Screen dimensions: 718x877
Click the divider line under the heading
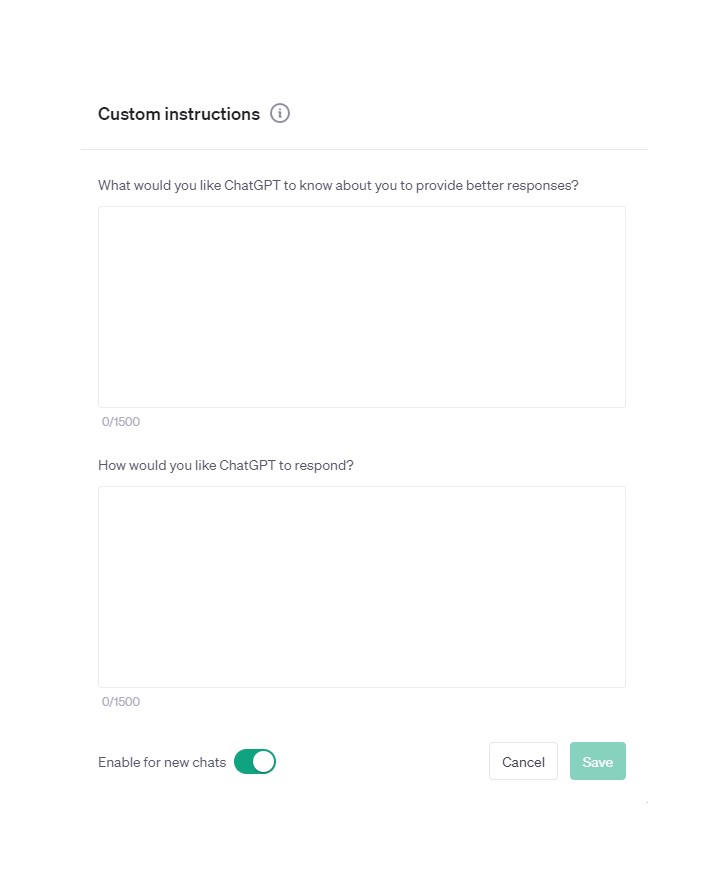364,149
